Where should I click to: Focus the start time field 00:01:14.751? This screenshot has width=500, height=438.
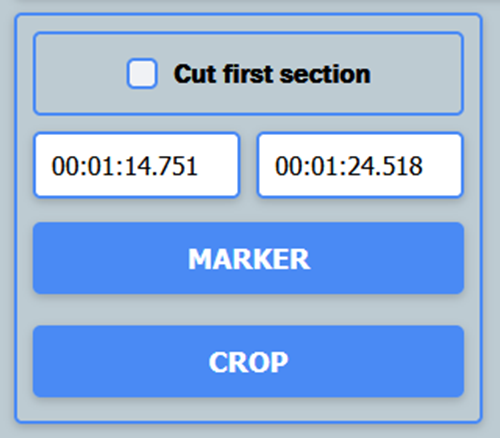click(x=137, y=165)
